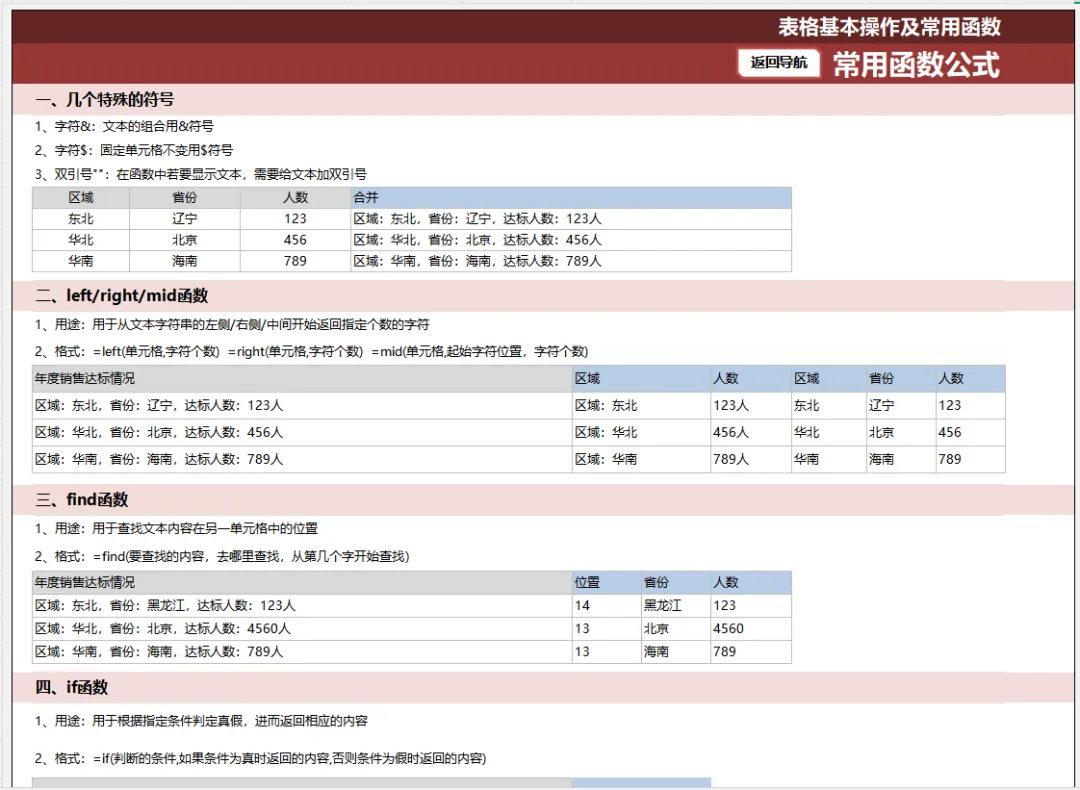
Task: Select the 一、几个特殊的符号 section heading
Action: click(105, 100)
